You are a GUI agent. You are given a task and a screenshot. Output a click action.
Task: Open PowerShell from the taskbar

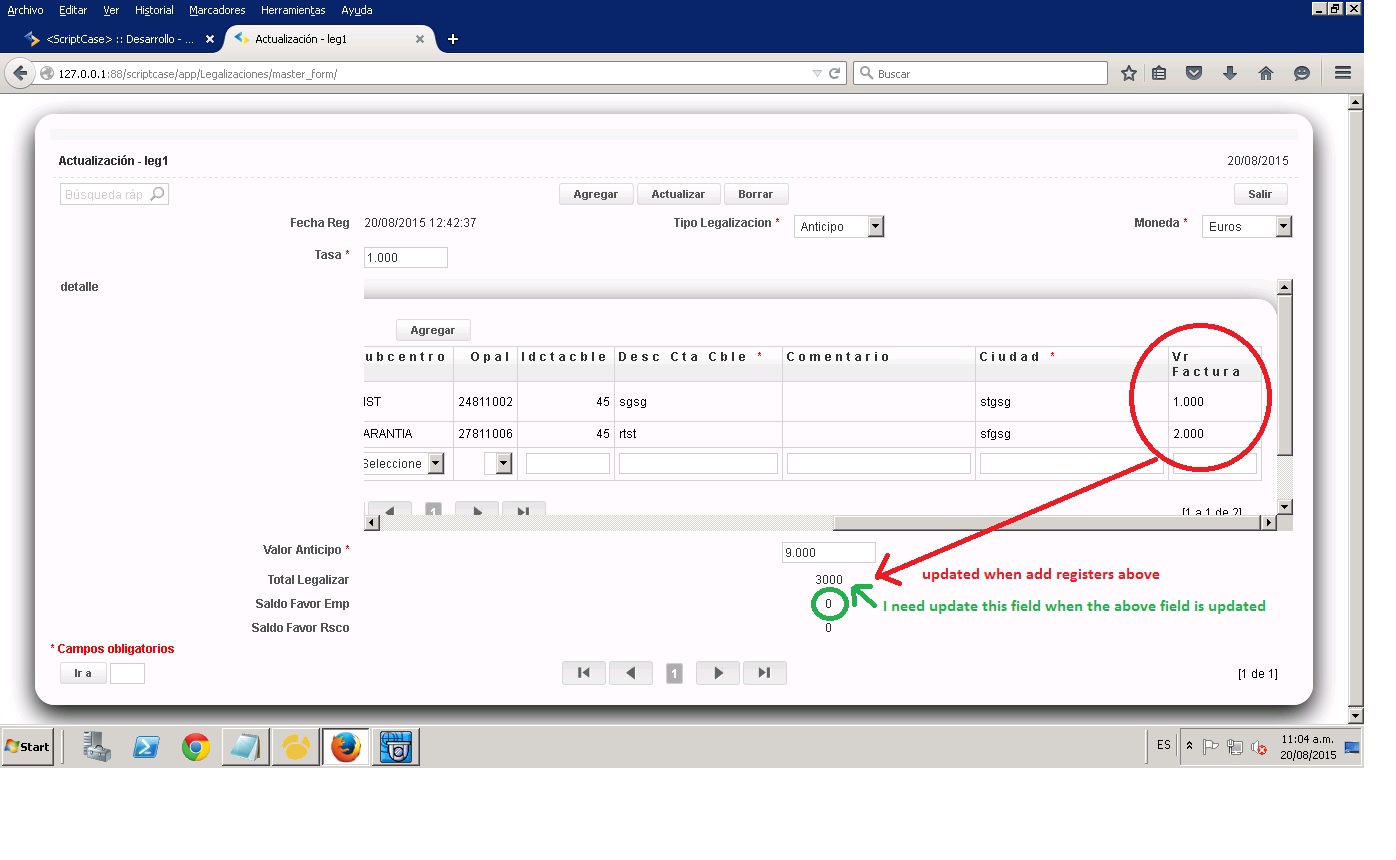146,747
